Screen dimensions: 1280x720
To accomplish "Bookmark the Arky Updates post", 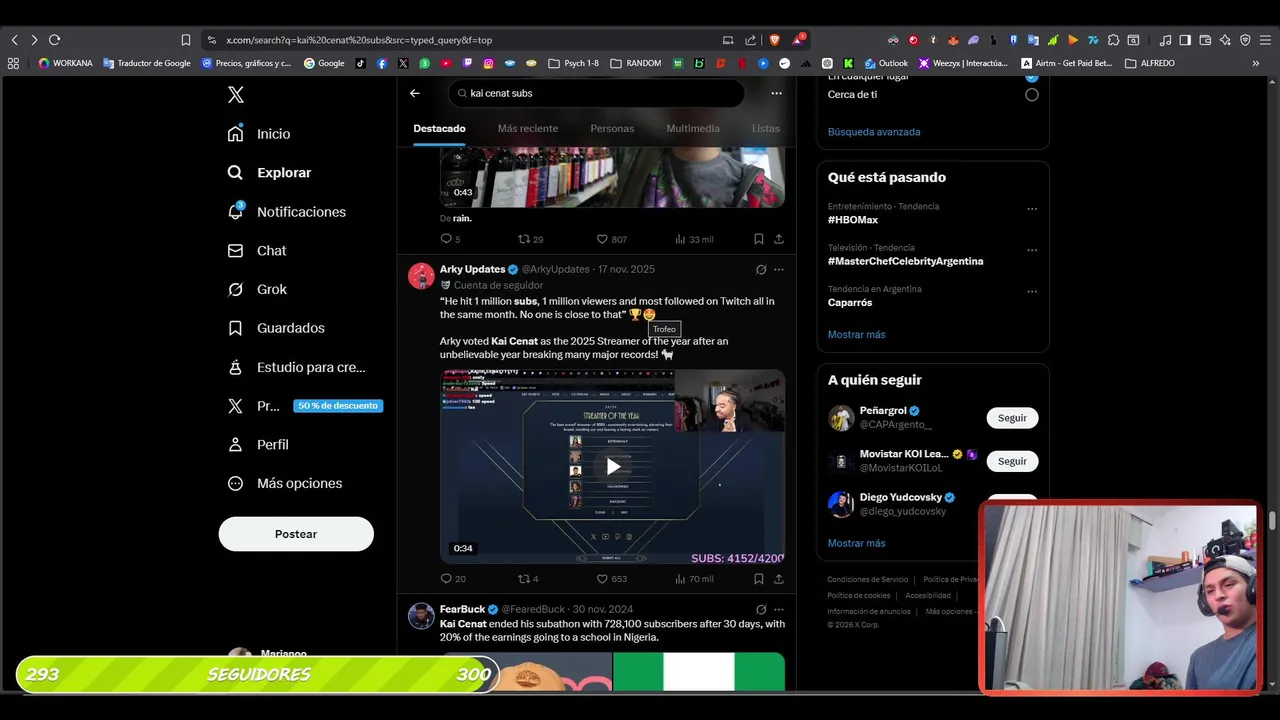I will tap(759, 578).
